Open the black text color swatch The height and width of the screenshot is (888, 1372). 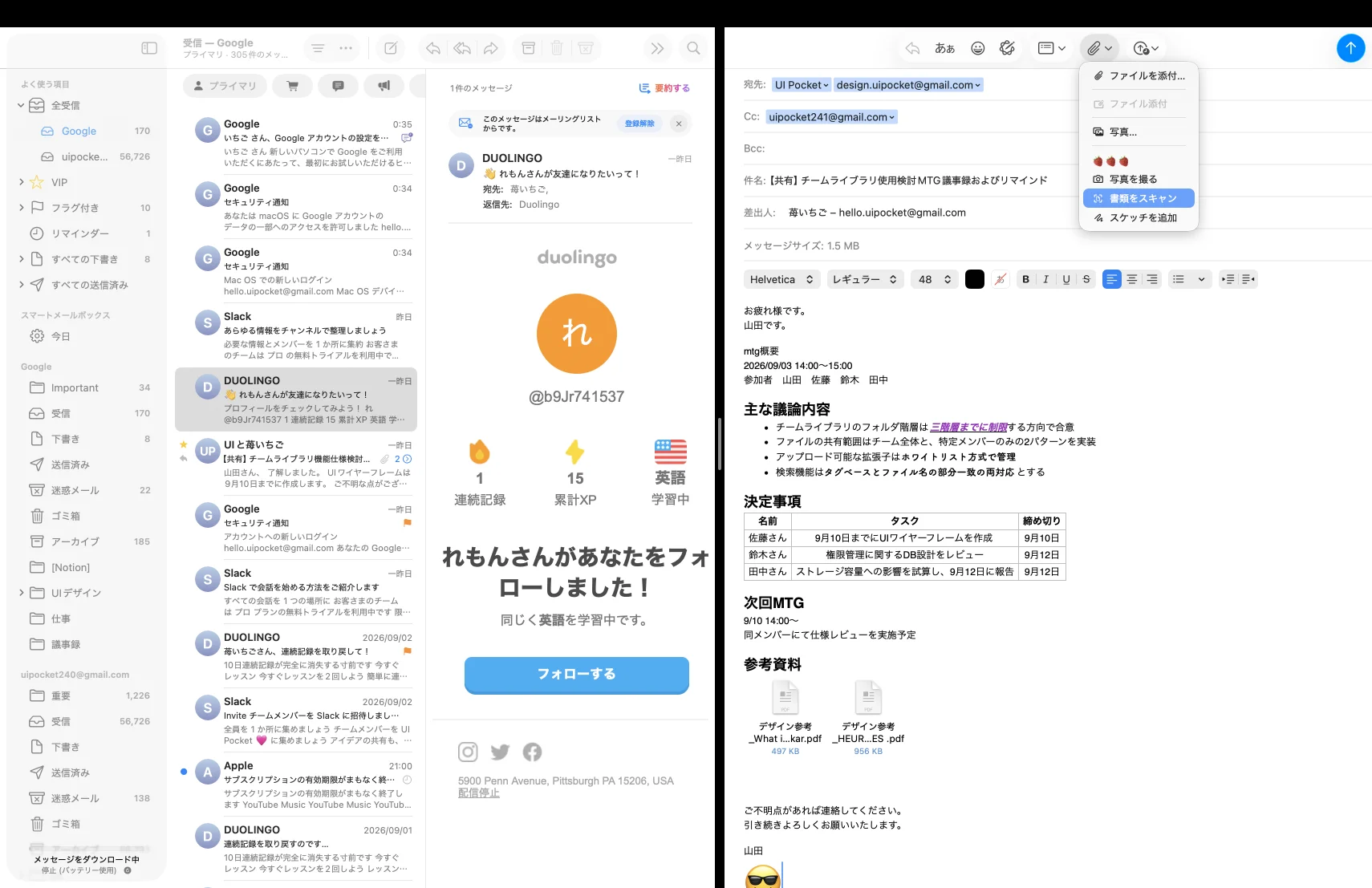pyautogui.click(x=974, y=279)
